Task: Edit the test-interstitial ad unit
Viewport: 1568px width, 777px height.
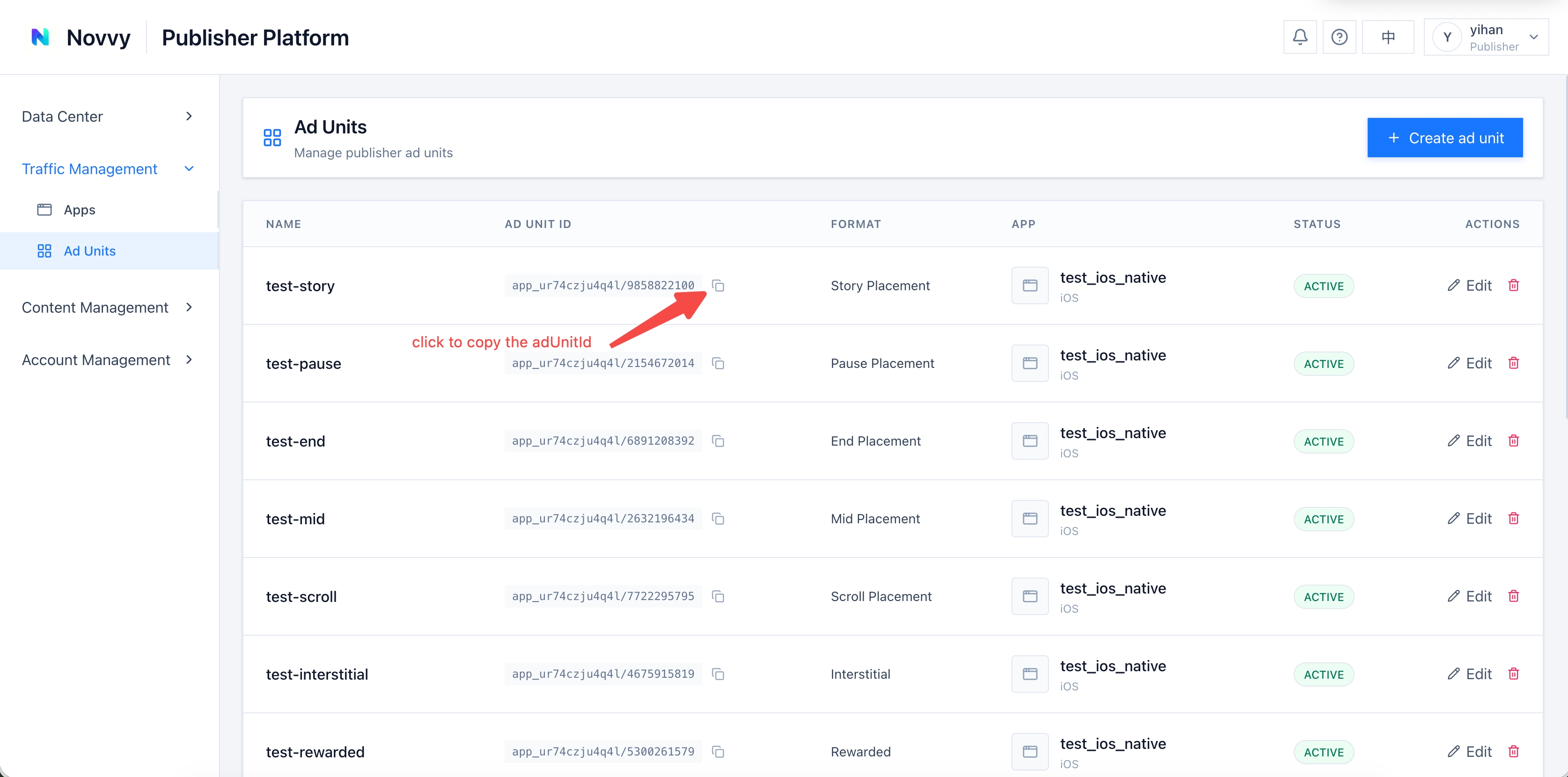Action: [x=1470, y=674]
